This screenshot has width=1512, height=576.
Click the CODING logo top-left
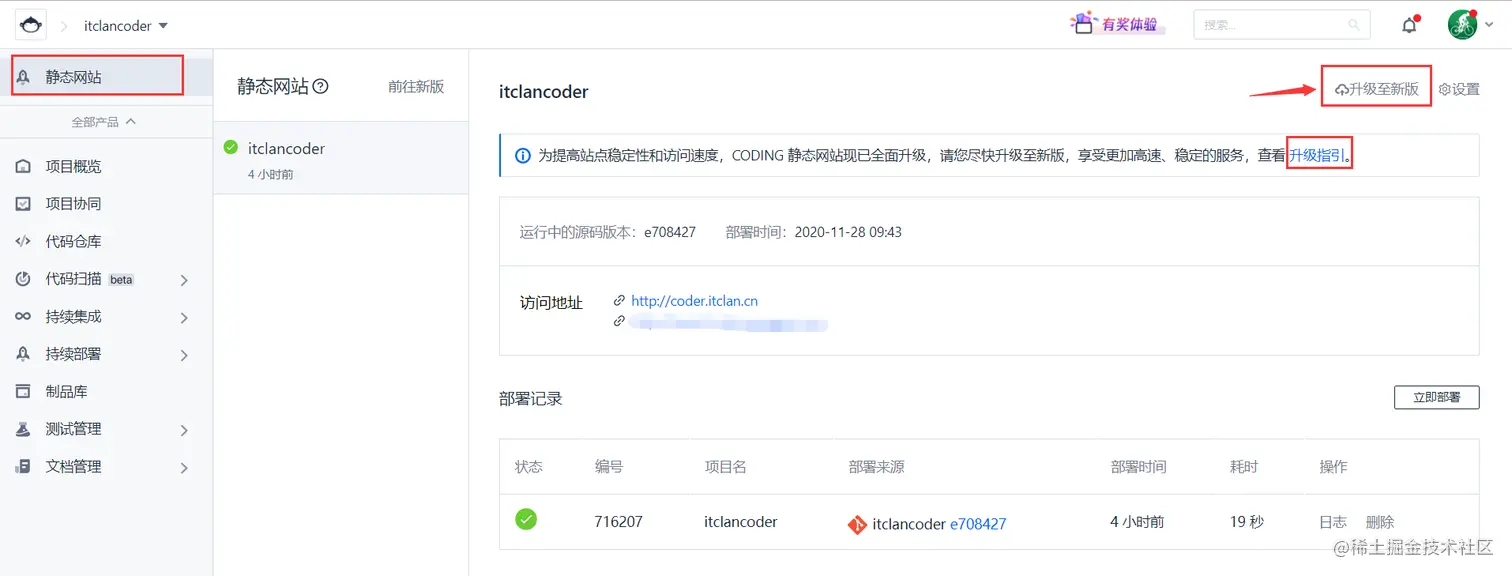(30, 23)
